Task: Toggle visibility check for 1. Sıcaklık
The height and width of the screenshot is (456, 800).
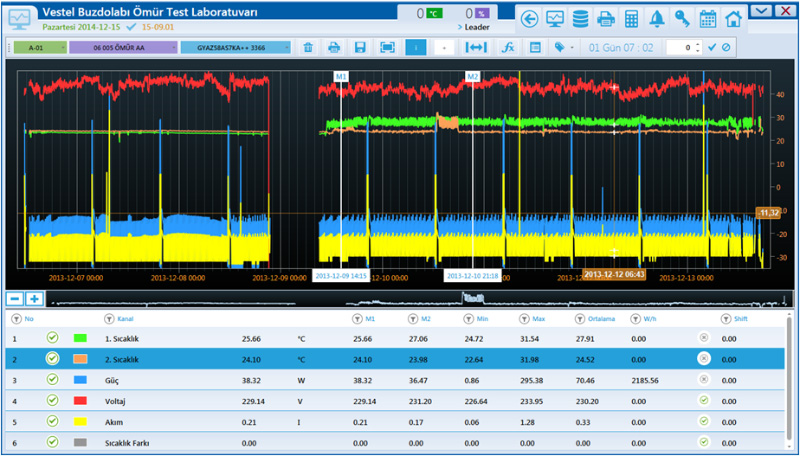Action: 52,338
